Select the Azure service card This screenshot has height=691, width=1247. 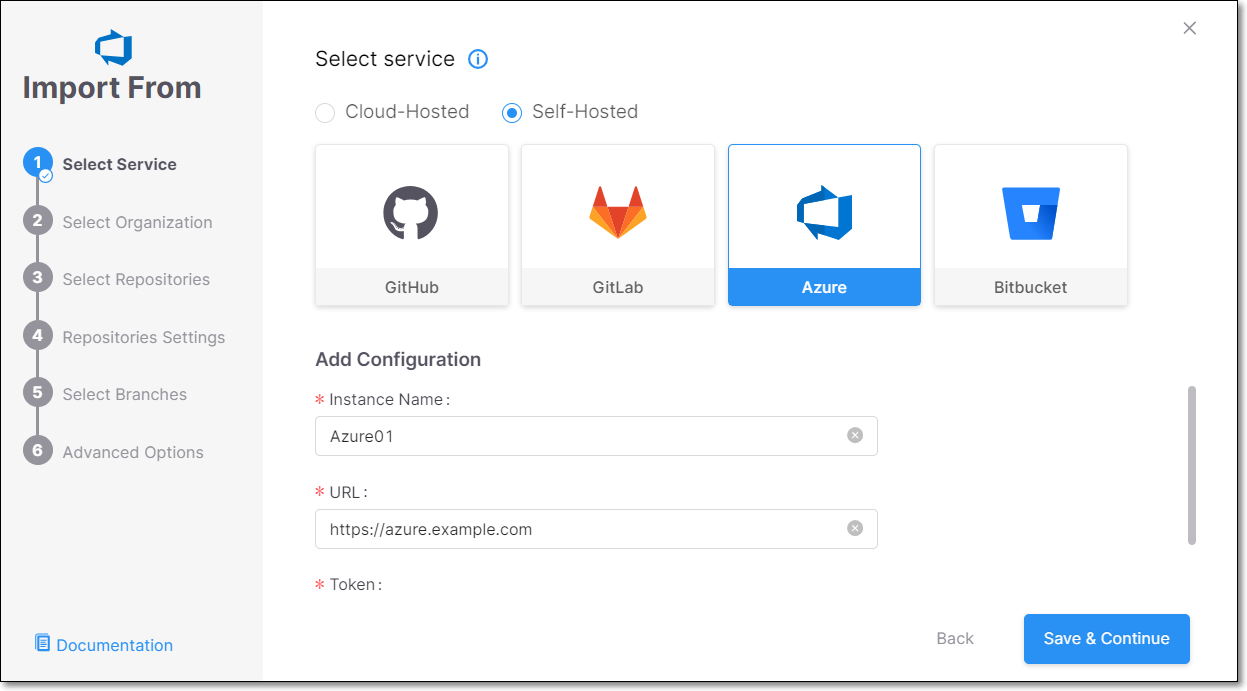pos(824,225)
